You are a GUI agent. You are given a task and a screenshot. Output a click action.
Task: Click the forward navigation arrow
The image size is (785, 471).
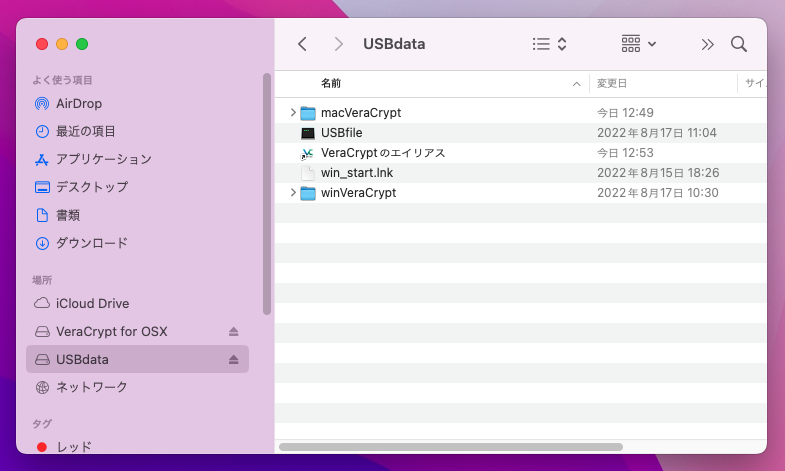[x=339, y=44]
